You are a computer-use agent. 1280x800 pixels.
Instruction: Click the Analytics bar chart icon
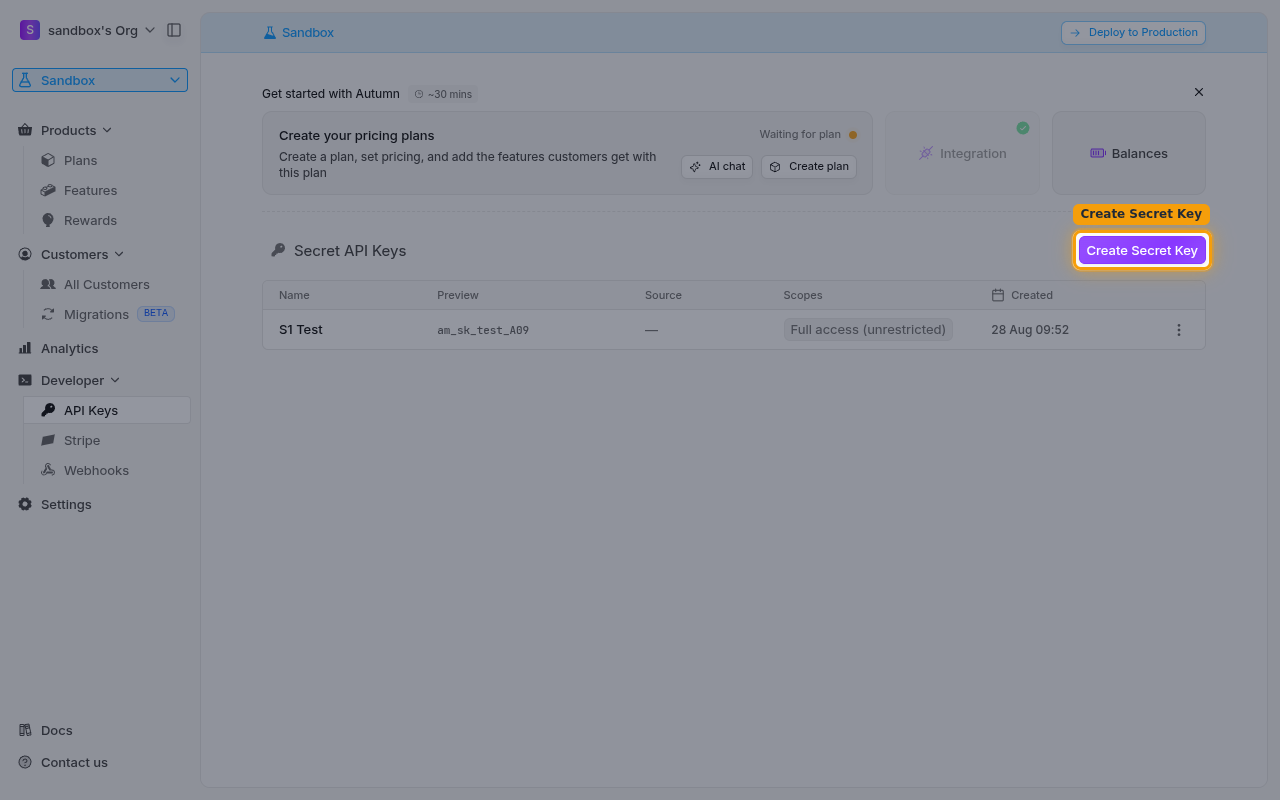coord(25,348)
